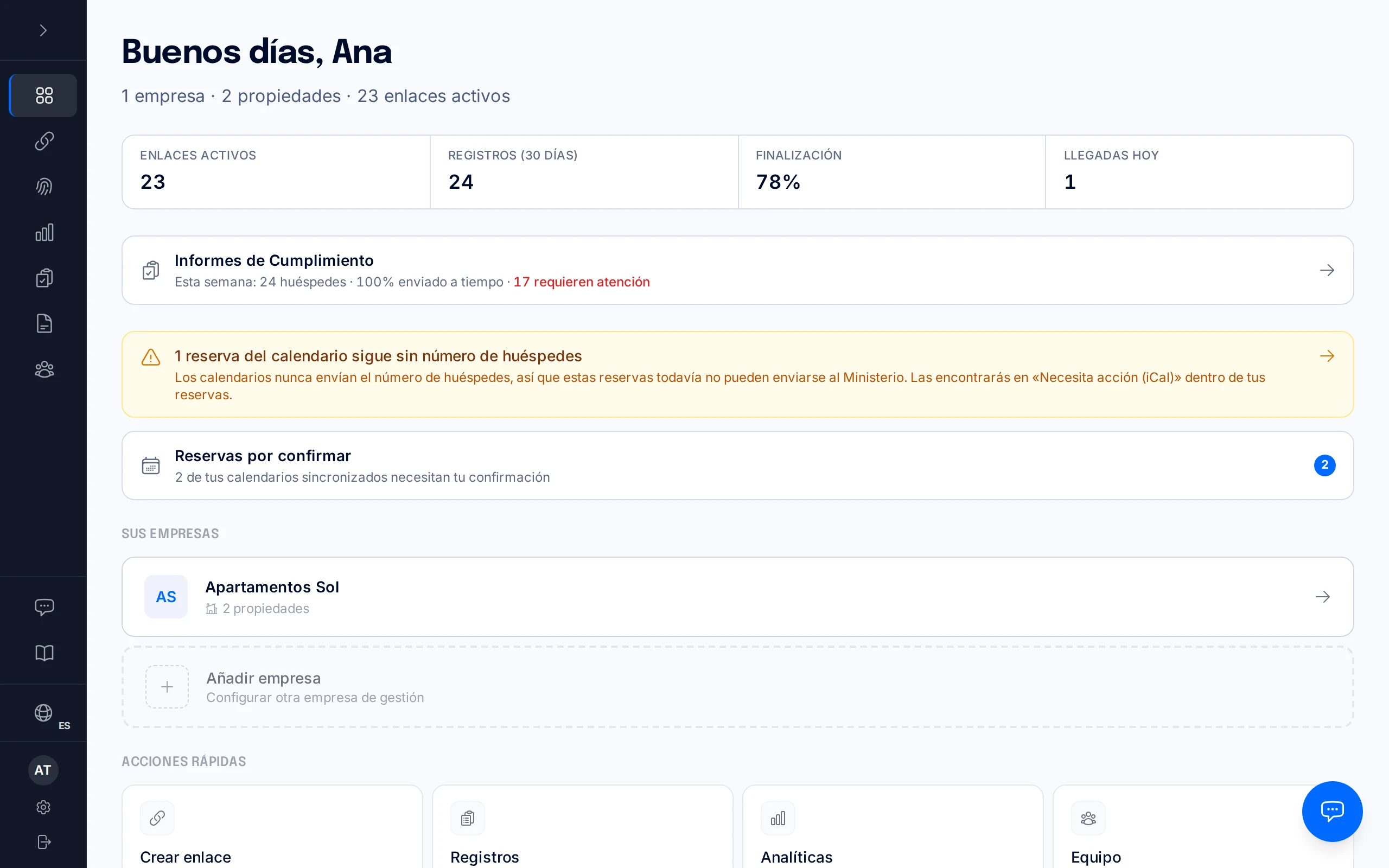Click the Registros (30 días) stat 24
The width and height of the screenshot is (1389, 868).
pyautogui.click(x=584, y=172)
